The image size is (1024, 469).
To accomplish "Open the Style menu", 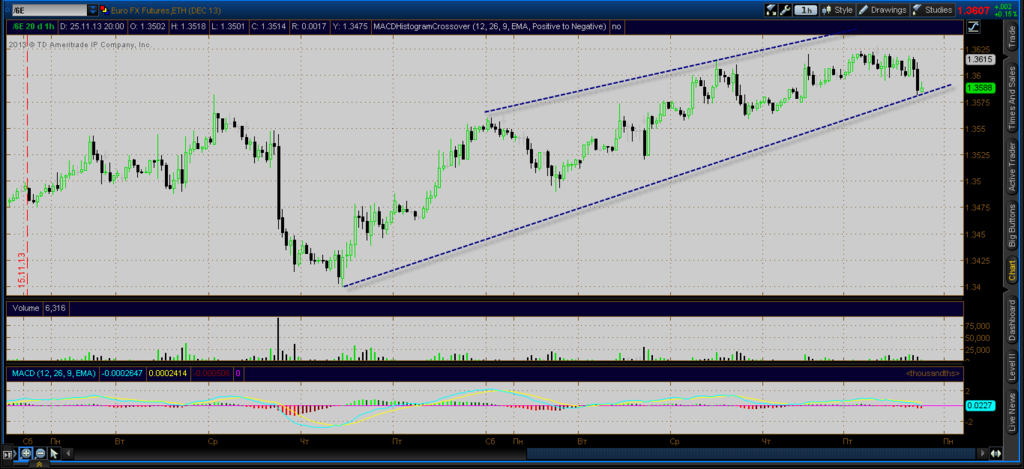I will (x=838, y=10).
